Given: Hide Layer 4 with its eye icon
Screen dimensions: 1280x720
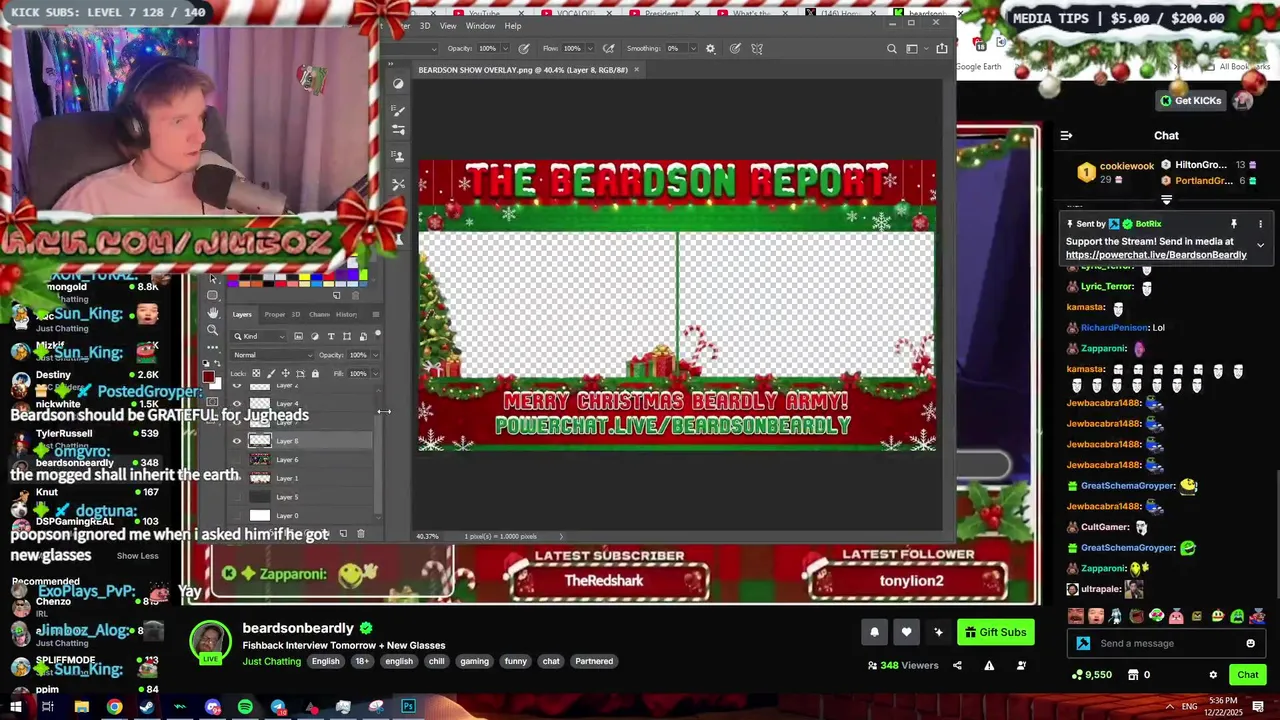Looking at the screenshot, I should [237, 403].
